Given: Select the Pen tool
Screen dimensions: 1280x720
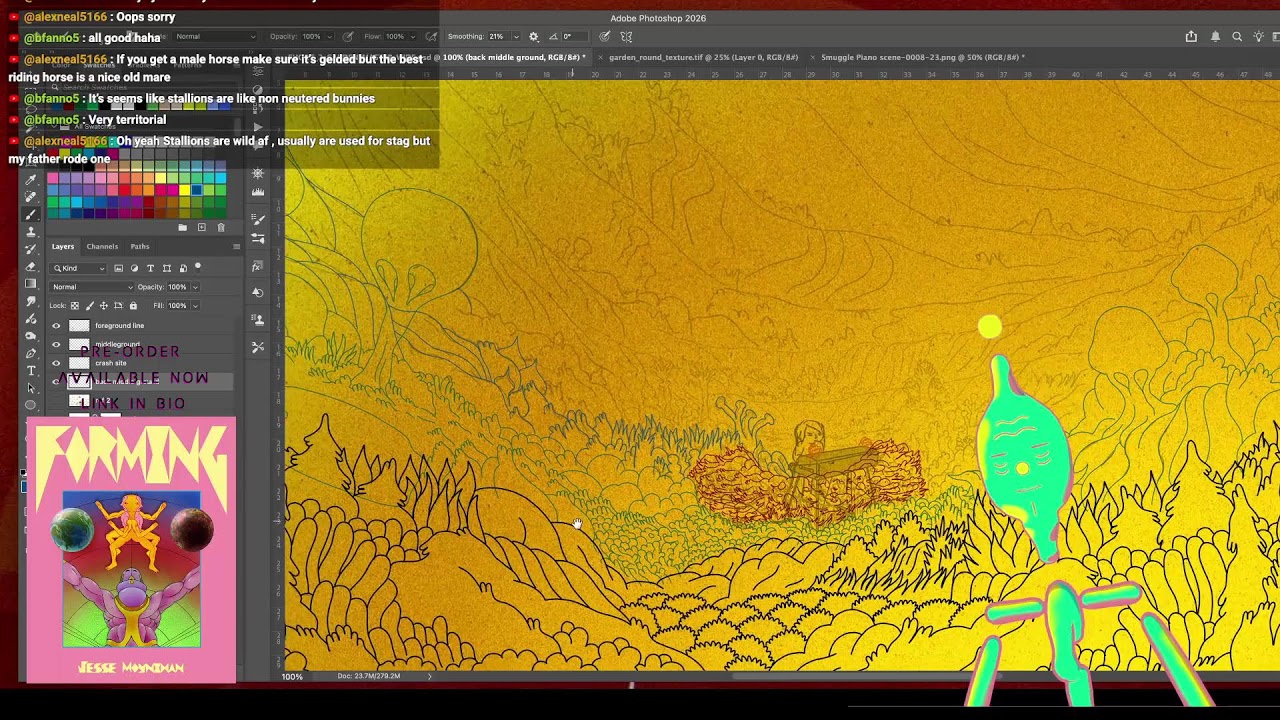Looking at the screenshot, I should click(x=31, y=353).
